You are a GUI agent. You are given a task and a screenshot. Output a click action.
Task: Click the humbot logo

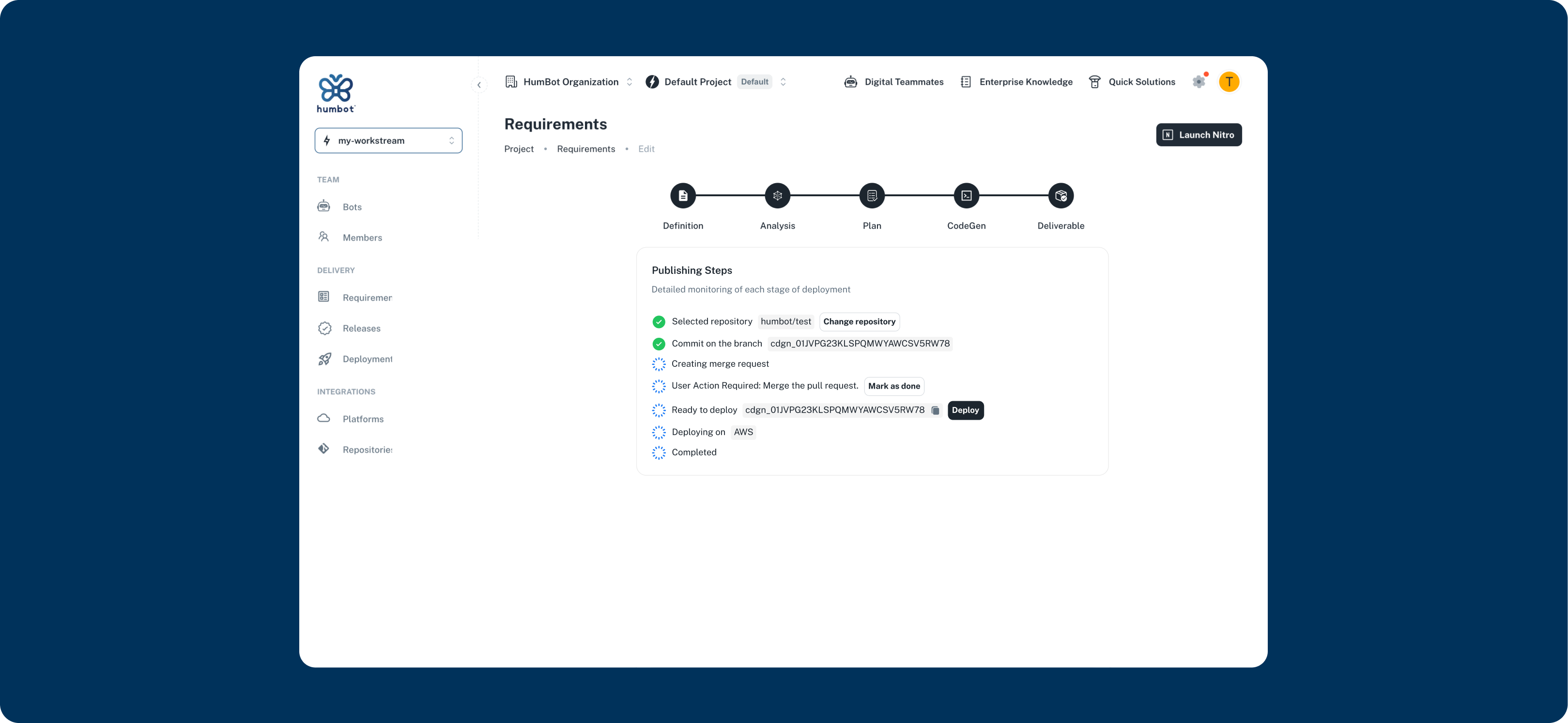[336, 93]
